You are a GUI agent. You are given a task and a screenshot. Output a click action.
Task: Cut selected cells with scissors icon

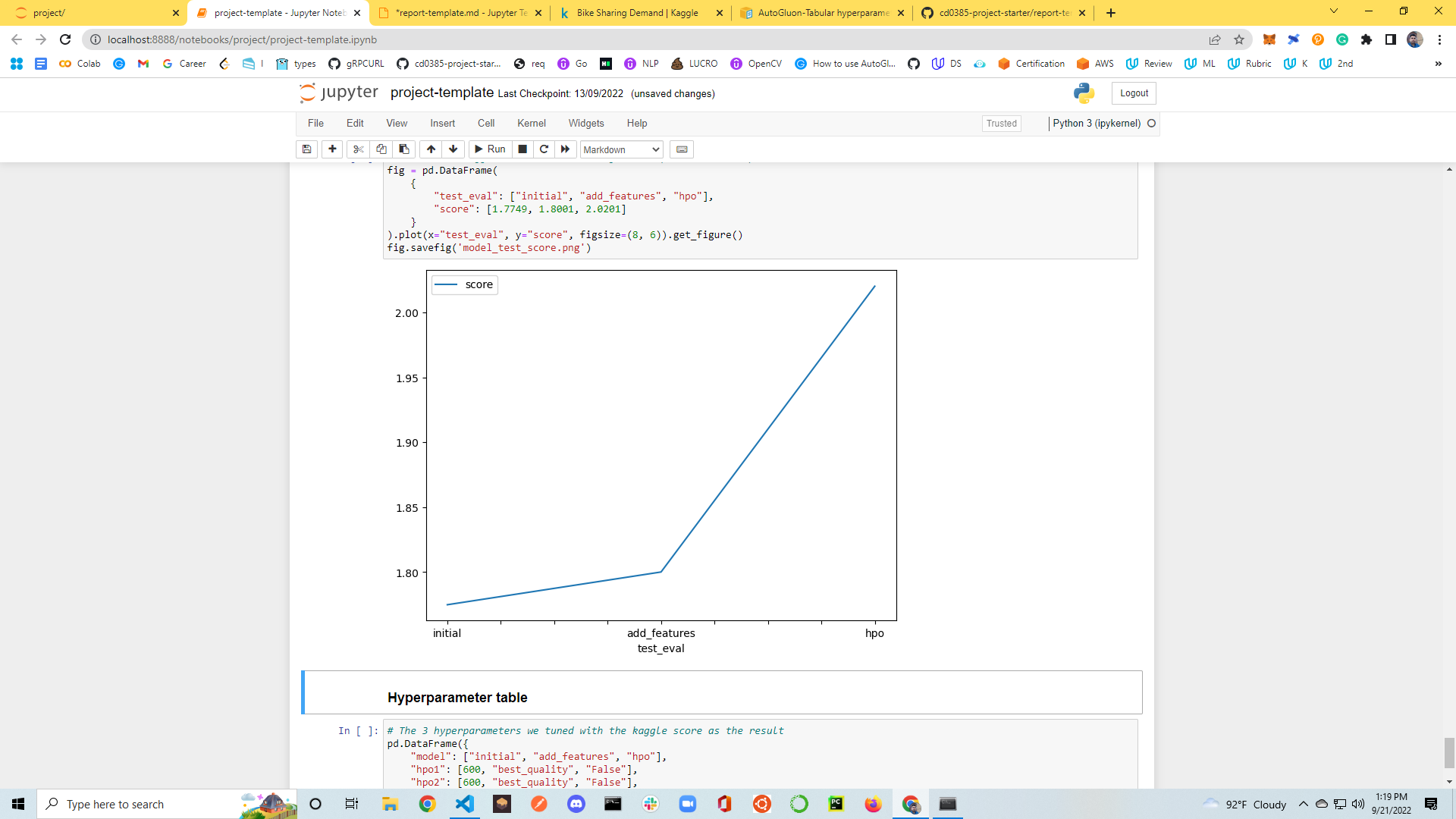359,149
